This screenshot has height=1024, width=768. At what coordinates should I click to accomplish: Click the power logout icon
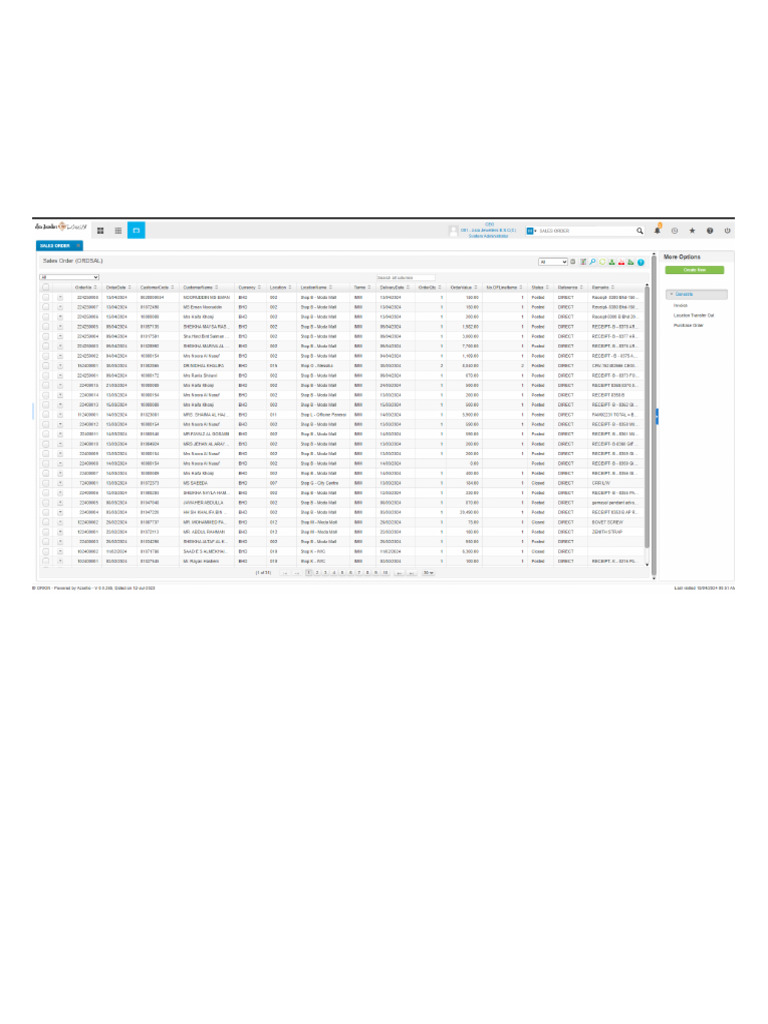728,231
